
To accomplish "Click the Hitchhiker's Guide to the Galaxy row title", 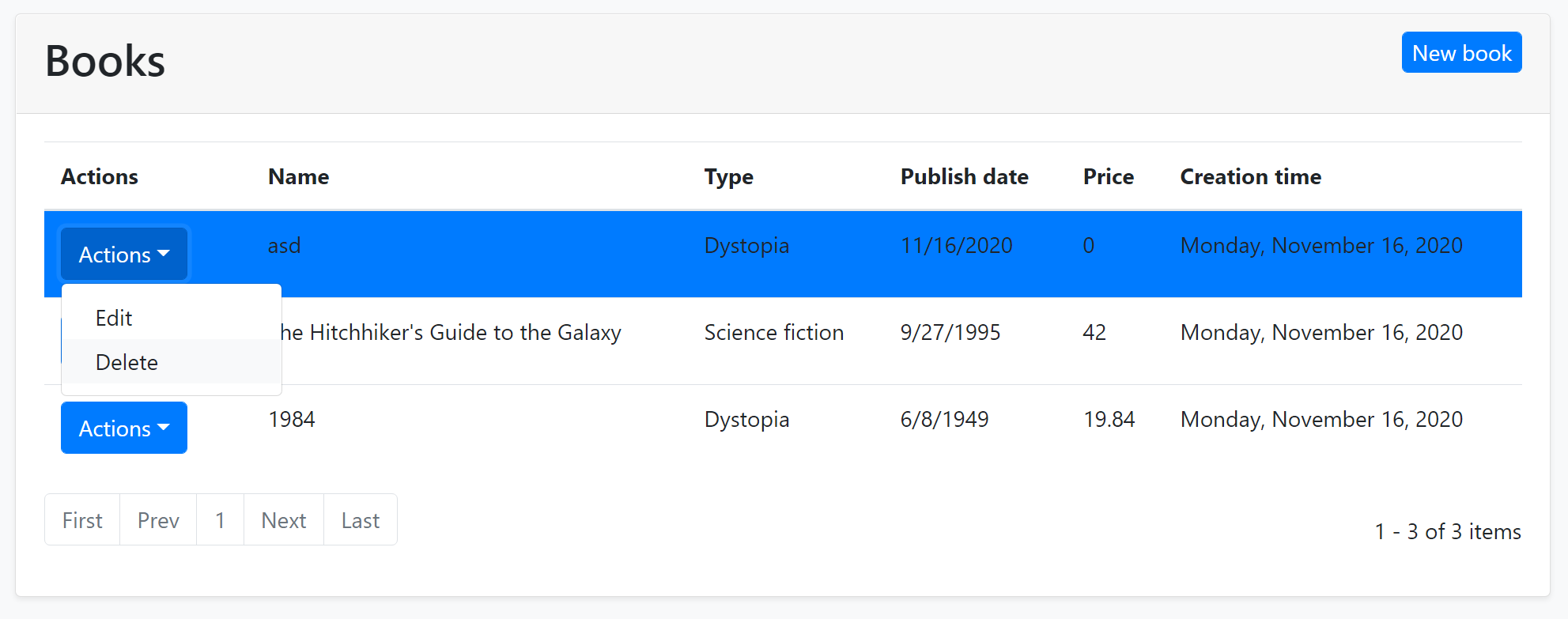I will click(451, 333).
